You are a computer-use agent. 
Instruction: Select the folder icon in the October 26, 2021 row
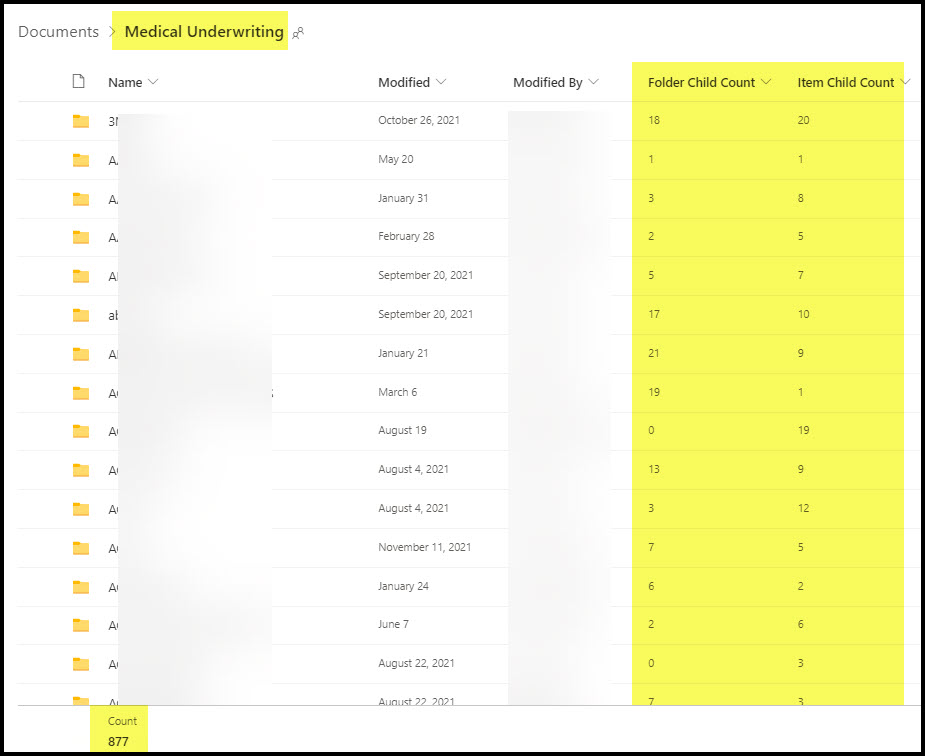coord(81,121)
